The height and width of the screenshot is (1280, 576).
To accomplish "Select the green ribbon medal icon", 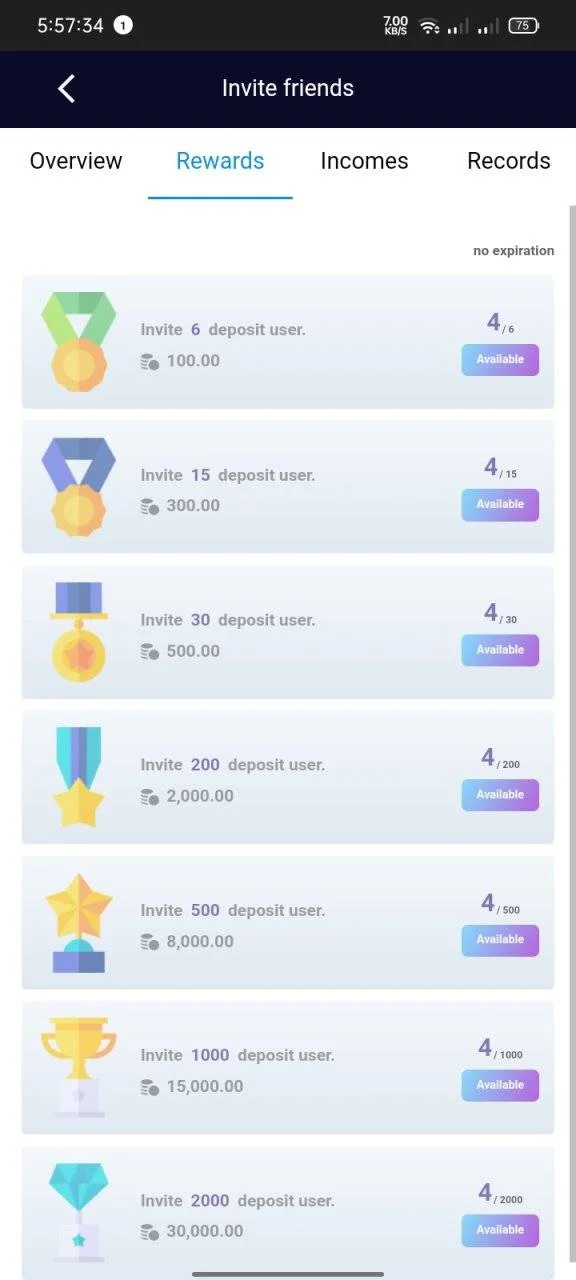I will (x=79, y=341).
